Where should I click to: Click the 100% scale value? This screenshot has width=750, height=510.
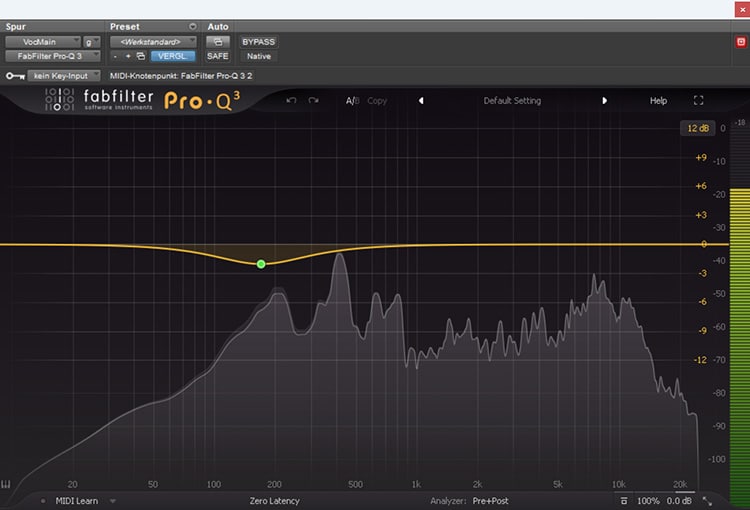pos(648,501)
